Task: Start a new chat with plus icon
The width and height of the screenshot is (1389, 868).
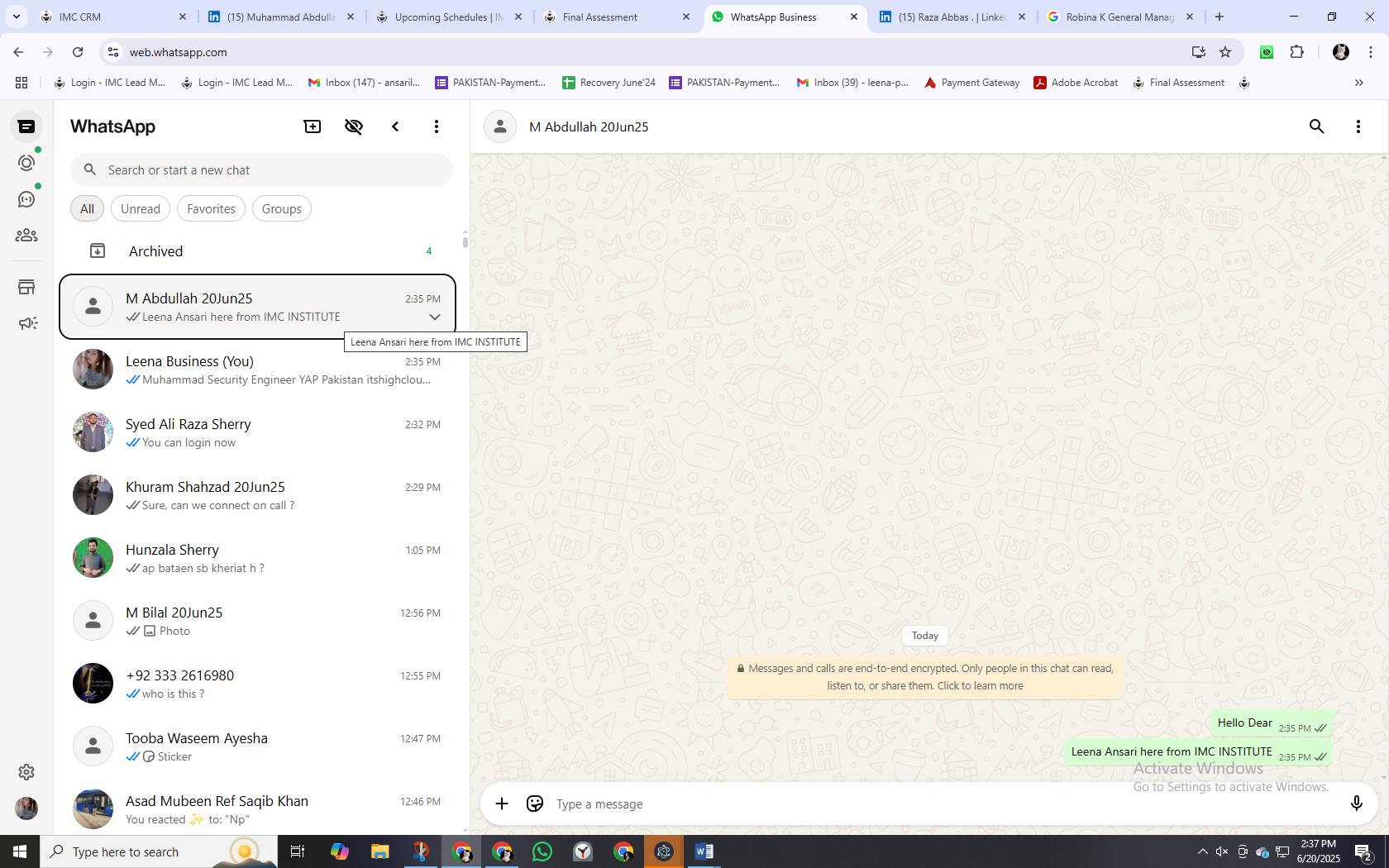Action: pyautogui.click(x=313, y=126)
